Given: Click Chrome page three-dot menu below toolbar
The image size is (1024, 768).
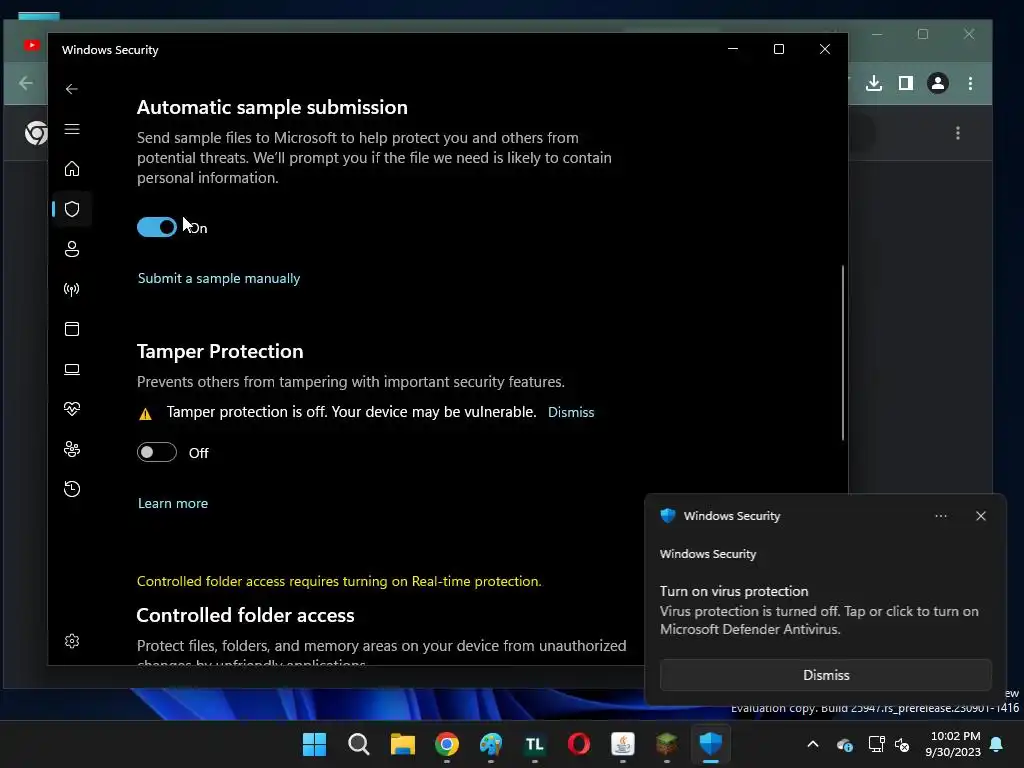Looking at the screenshot, I should coord(958,133).
